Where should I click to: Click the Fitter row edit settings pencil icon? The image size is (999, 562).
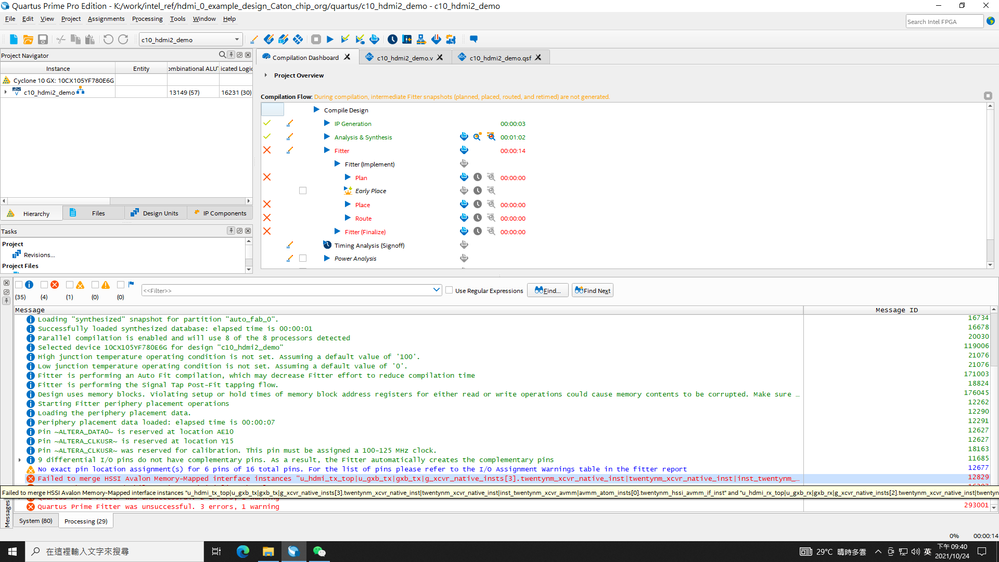(x=290, y=151)
